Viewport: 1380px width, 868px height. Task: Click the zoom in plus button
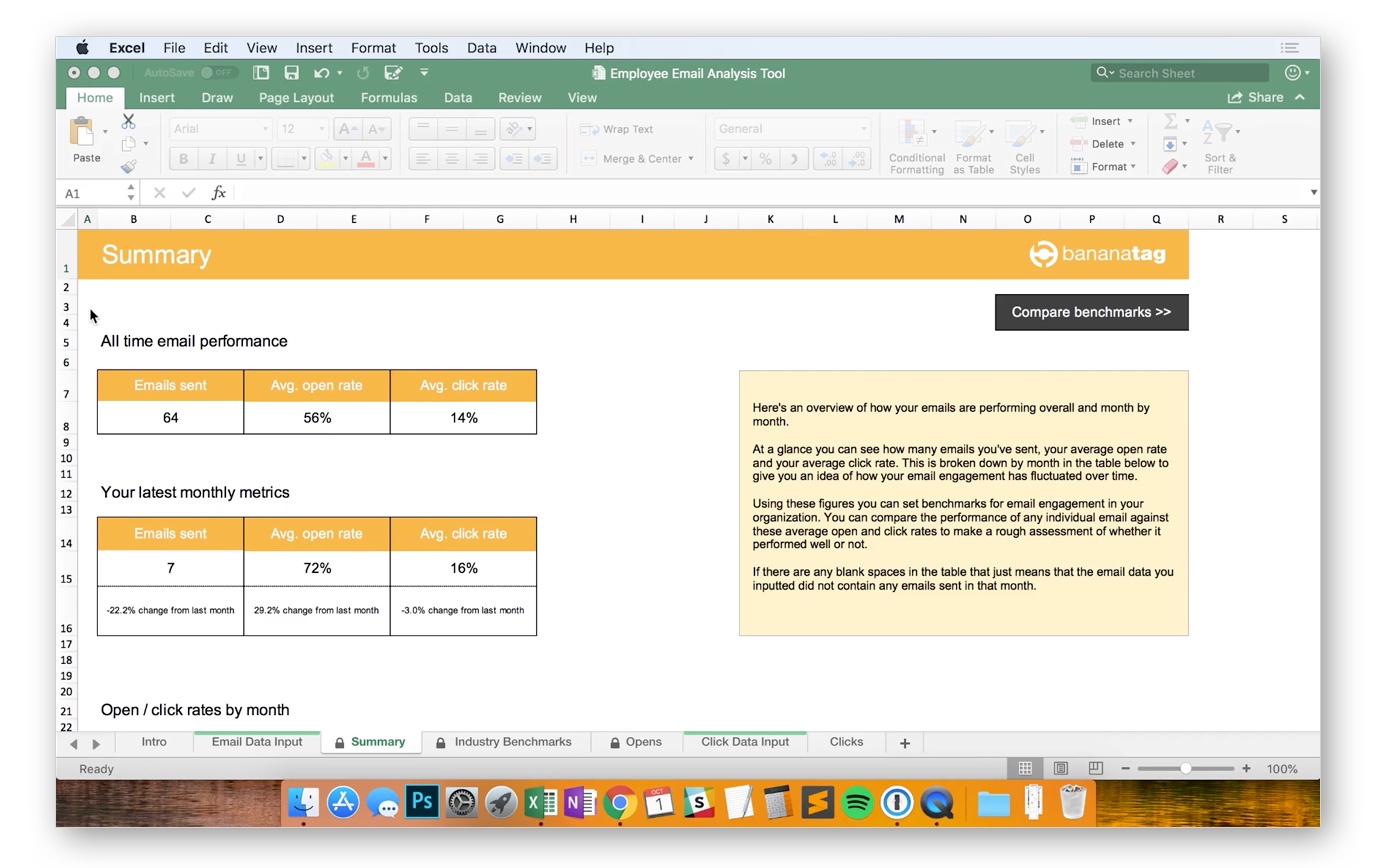[x=1246, y=768]
